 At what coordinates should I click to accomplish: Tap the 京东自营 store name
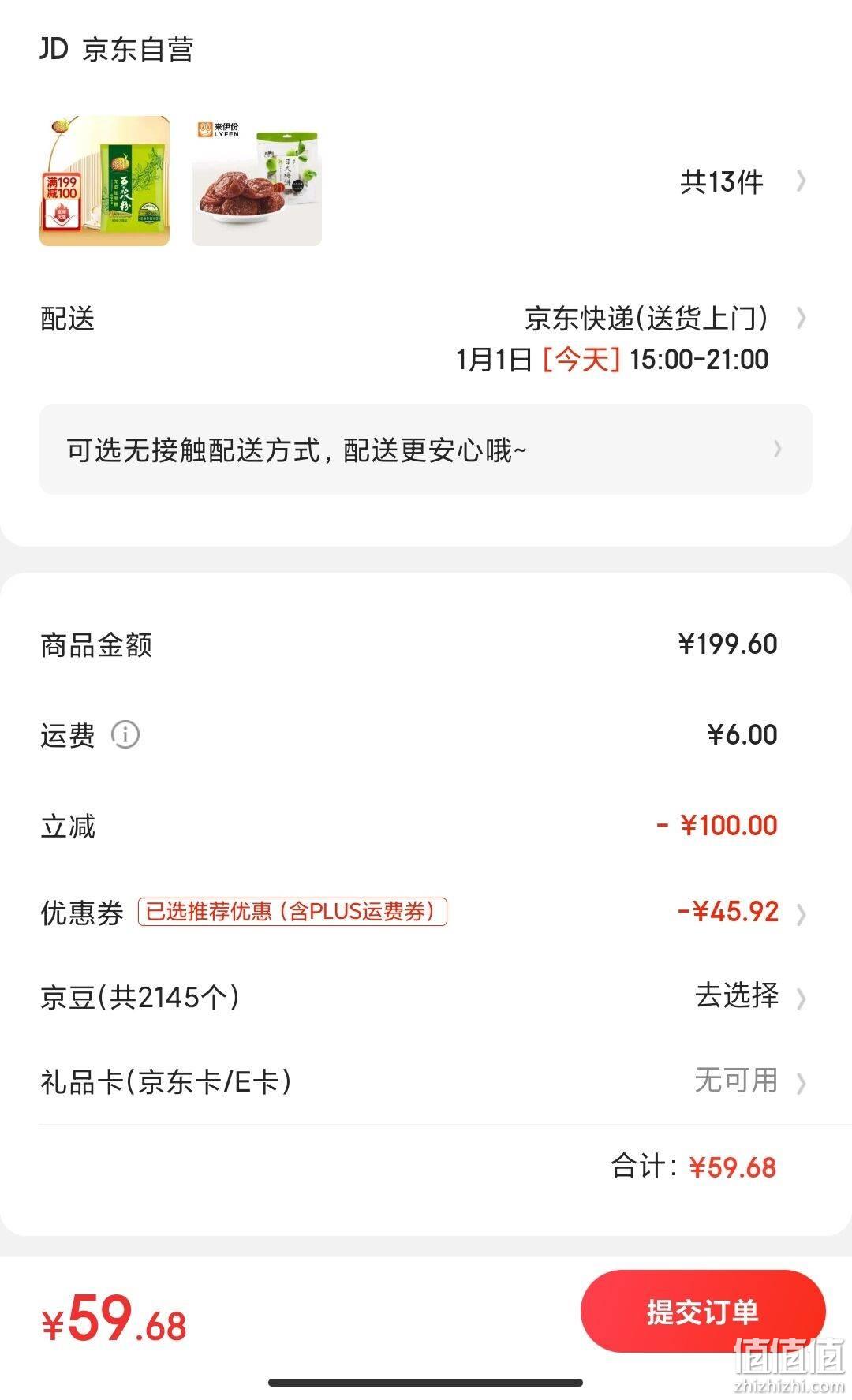(138, 50)
